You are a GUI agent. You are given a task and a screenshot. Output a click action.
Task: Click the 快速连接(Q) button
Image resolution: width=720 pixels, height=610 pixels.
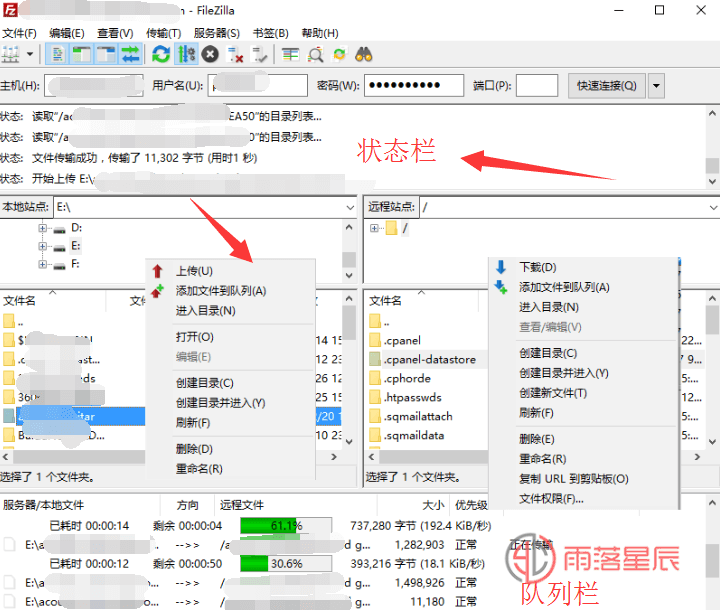[x=607, y=85]
